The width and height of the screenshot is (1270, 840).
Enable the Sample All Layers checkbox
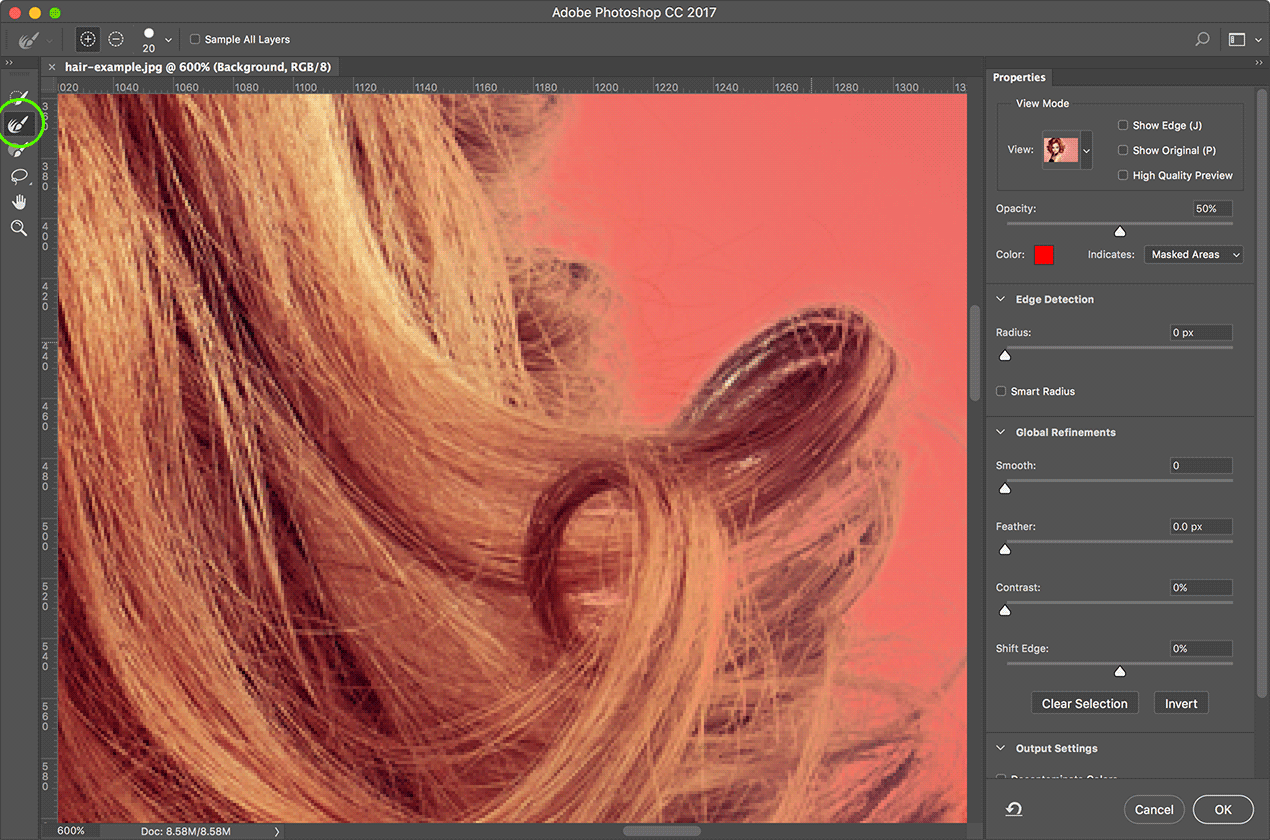(195, 40)
